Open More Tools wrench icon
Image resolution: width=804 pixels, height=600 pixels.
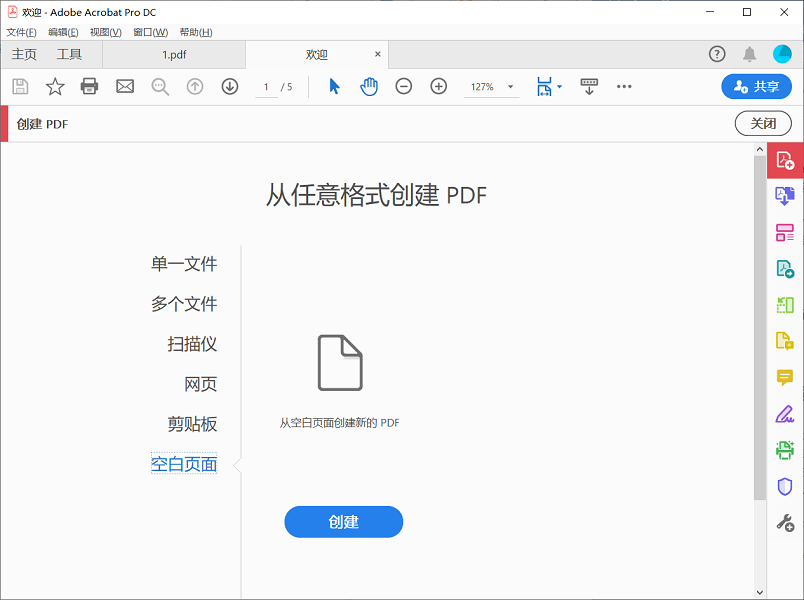(785, 523)
